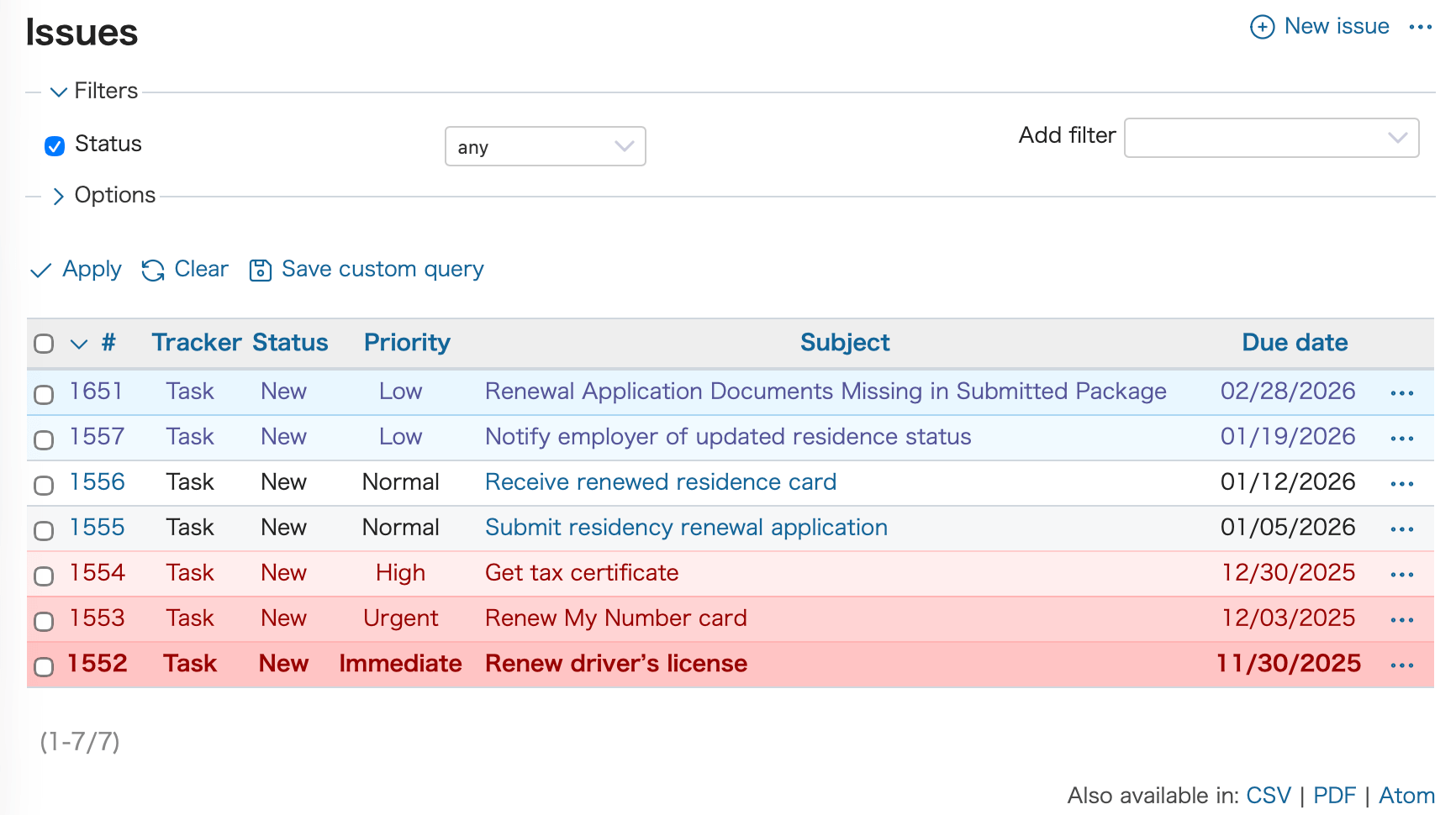Screen dimensions: 1456x815
Task: Open actions menu for issue 1554
Action: (x=1401, y=575)
